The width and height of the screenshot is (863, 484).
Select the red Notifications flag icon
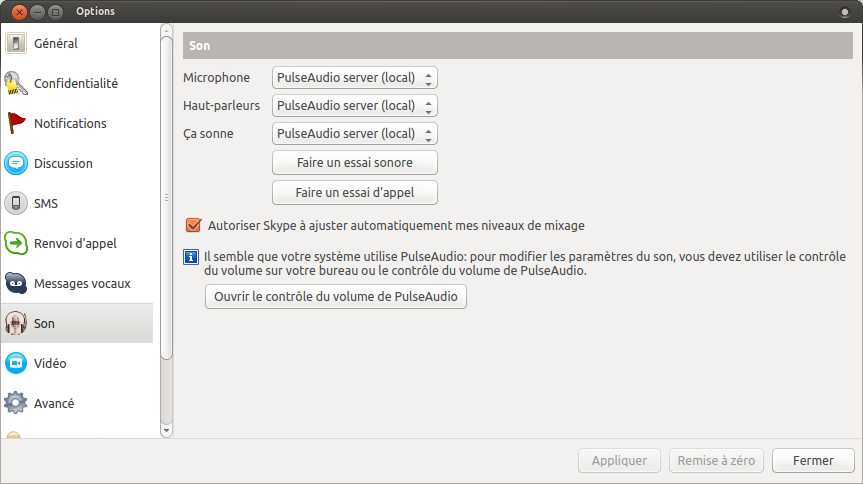15,124
